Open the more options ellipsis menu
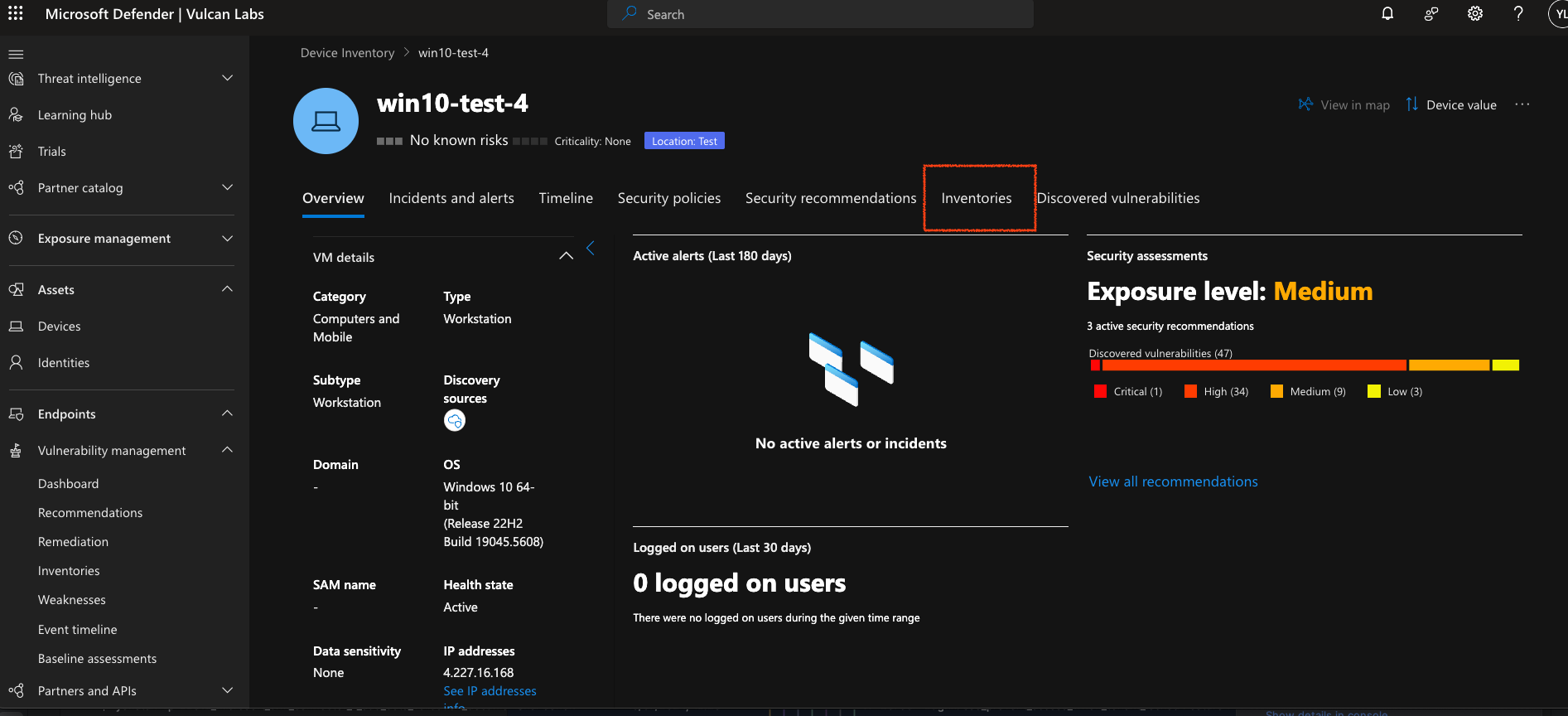The width and height of the screenshot is (1568, 716). click(x=1522, y=104)
